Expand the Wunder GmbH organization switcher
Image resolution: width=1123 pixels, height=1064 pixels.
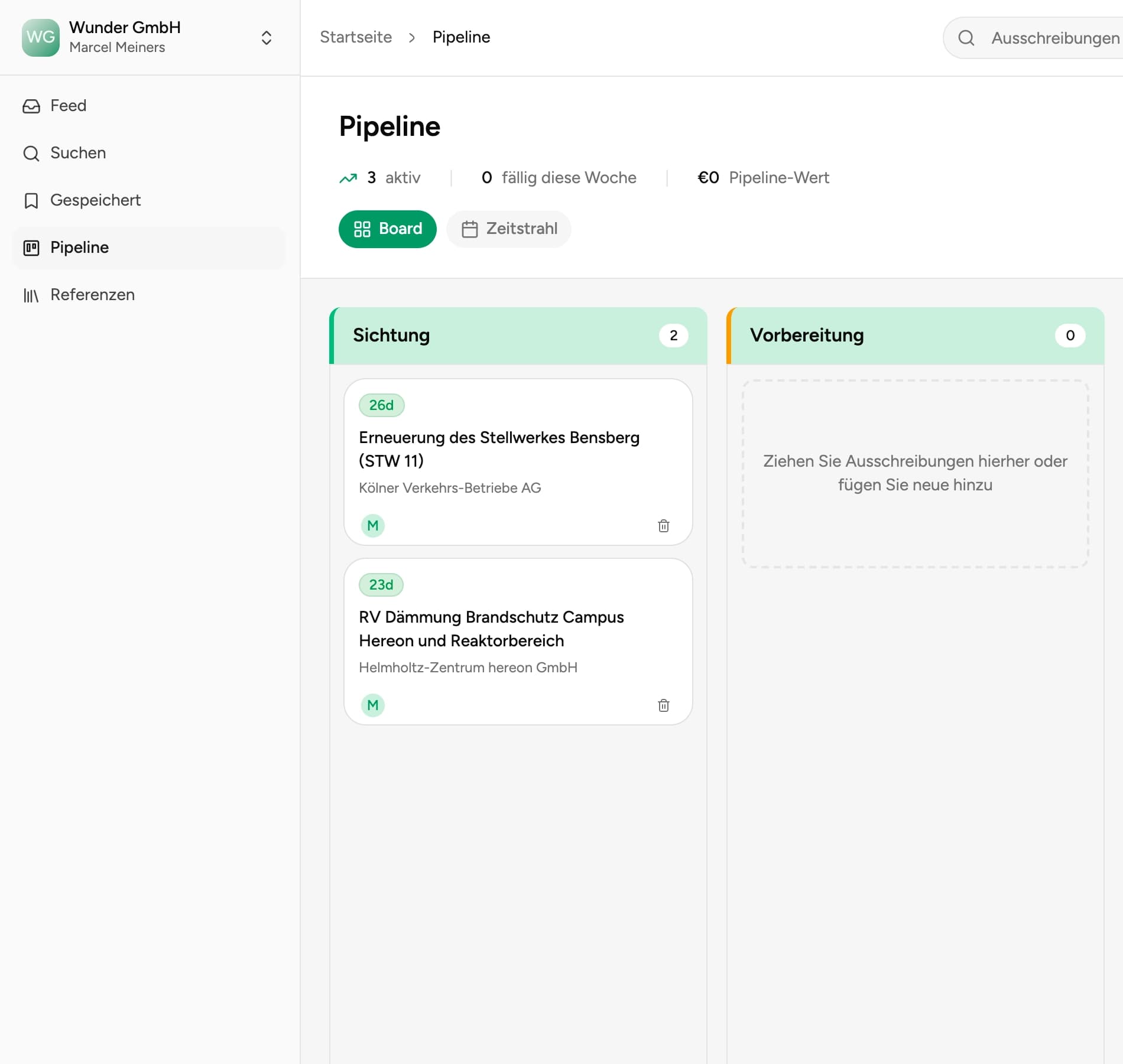point(267,38)
